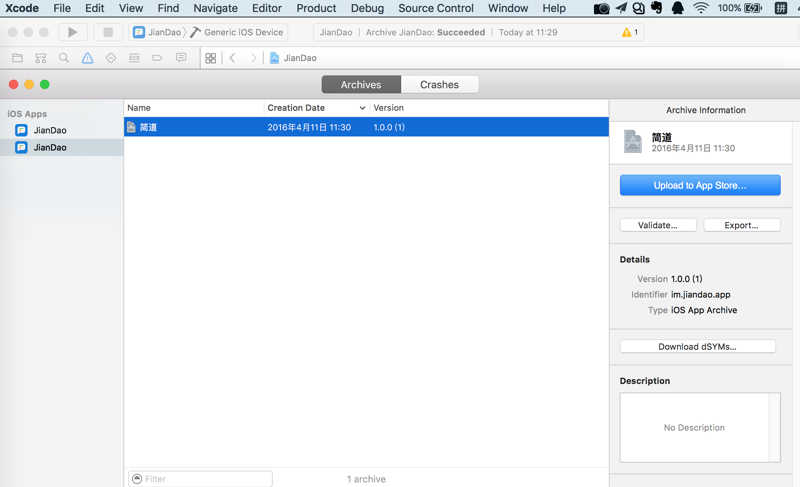Open the File menu
Image resolution: width=800 pixels, height=487 pixels.
pos(62,8)
